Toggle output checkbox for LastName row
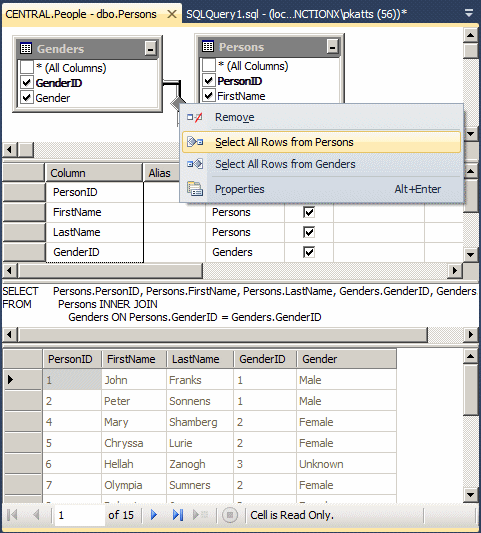 [x=309, y=232]
